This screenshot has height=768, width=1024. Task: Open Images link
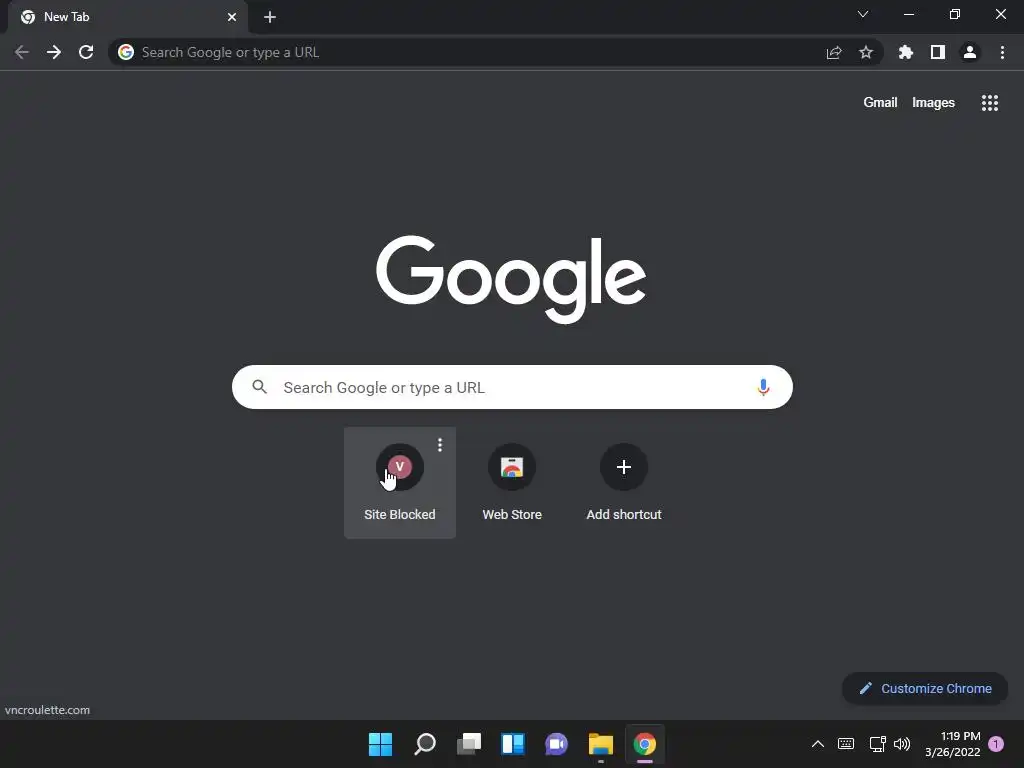[933, 103]
